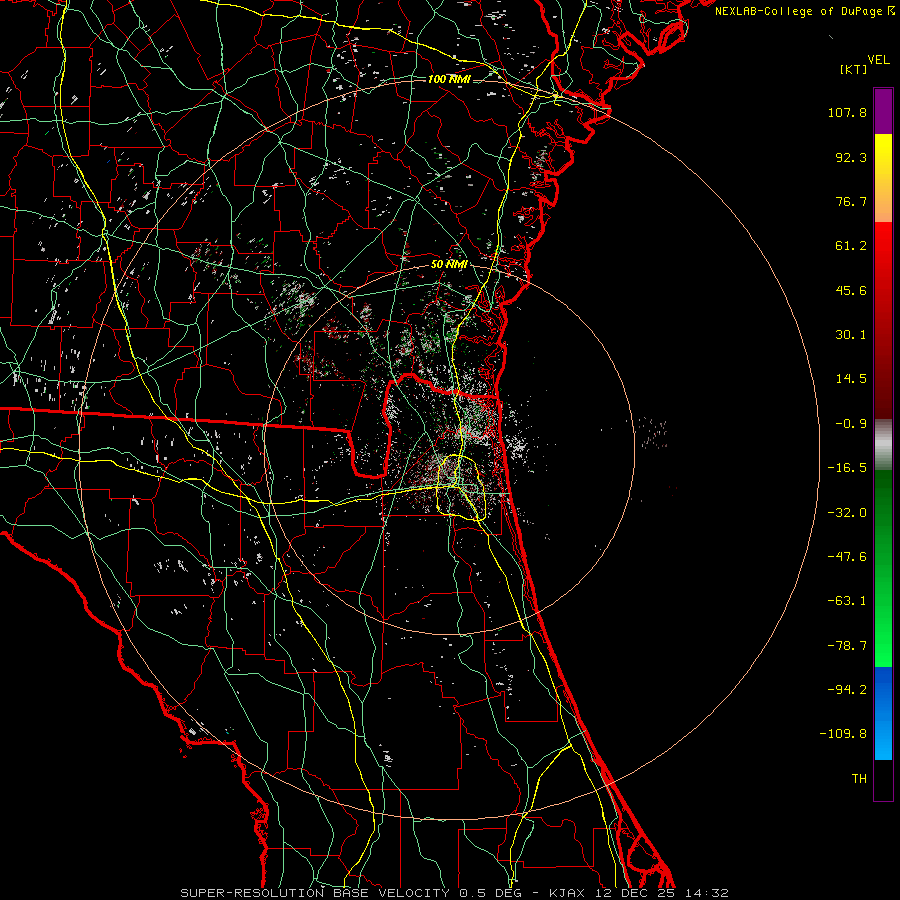Viewport: 900px width, 900px height.
Task: Select the -109.8 scale value
Action: pos(843,734)
